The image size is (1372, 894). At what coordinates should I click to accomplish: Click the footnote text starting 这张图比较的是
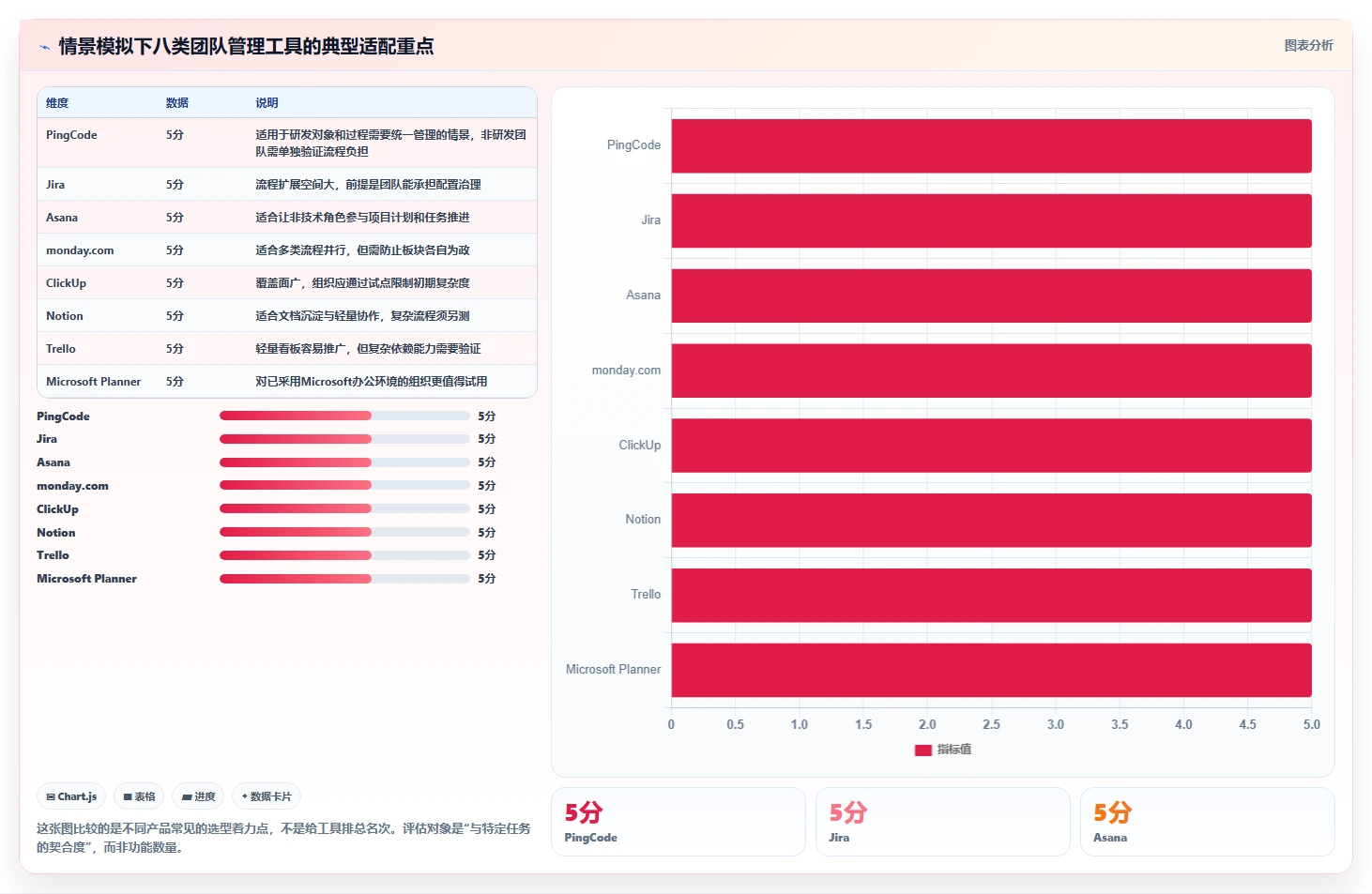(283, 838)
